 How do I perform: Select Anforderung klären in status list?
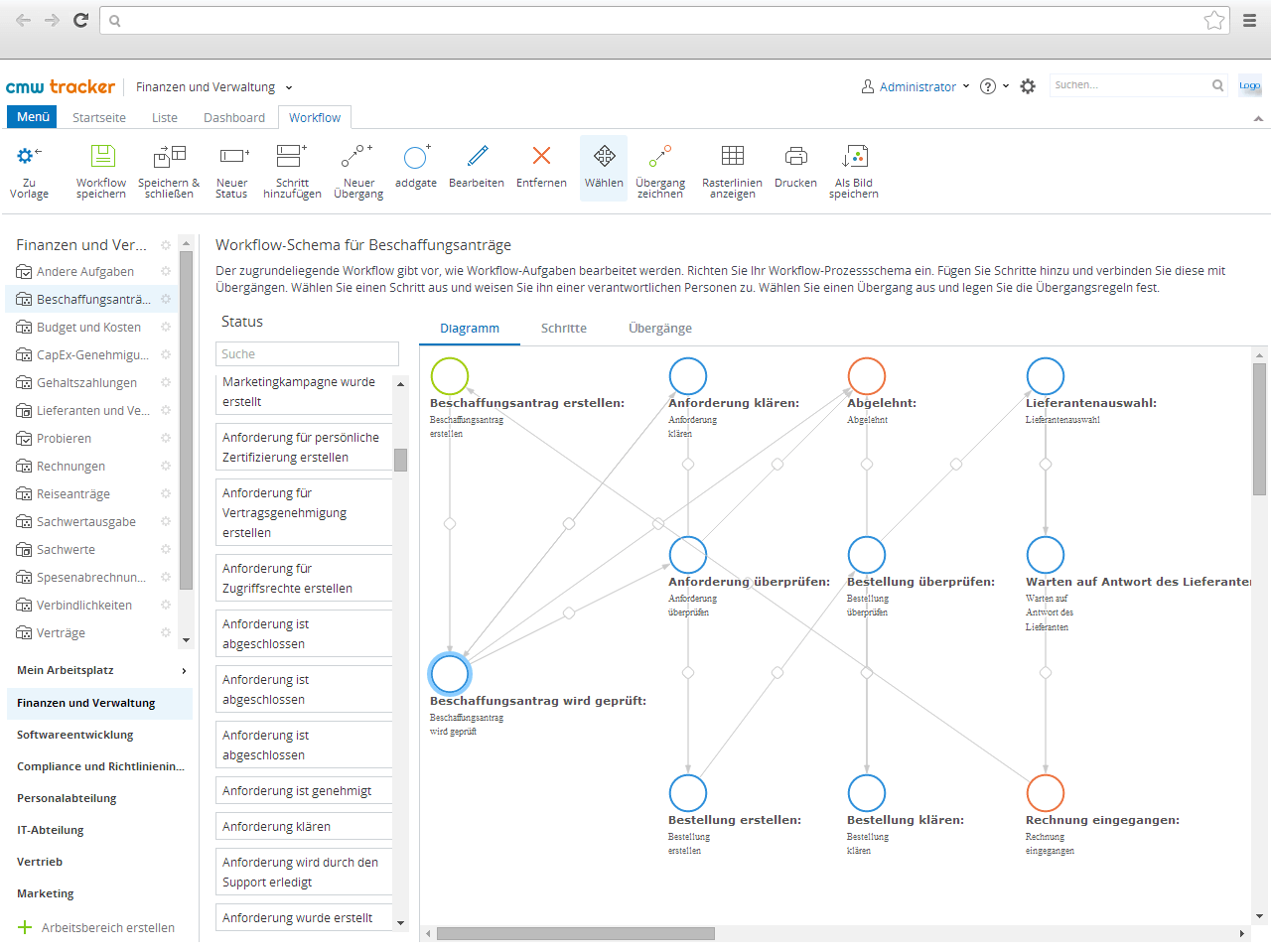(304, 827)
